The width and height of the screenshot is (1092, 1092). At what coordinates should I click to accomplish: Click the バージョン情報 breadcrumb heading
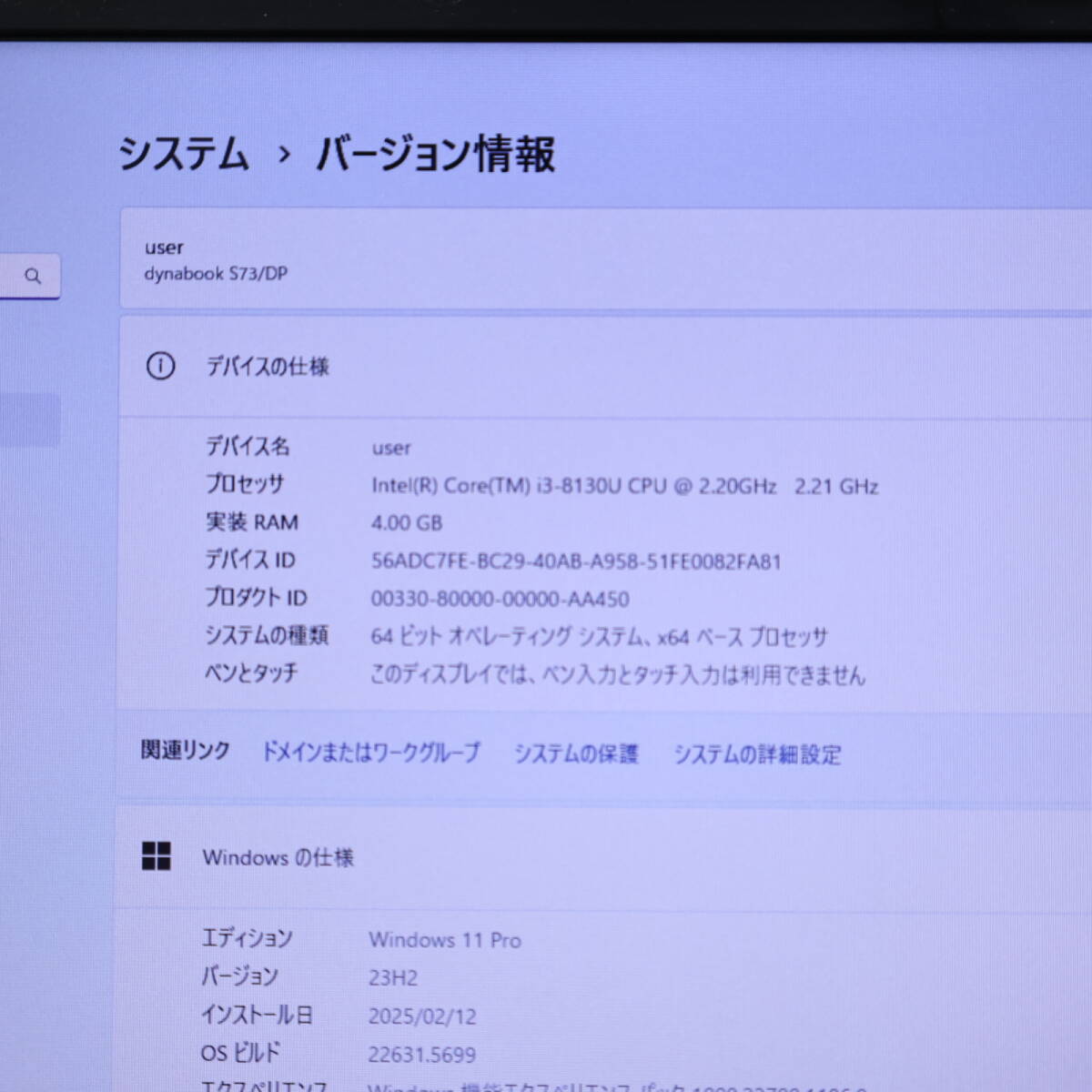pos(435,153)
